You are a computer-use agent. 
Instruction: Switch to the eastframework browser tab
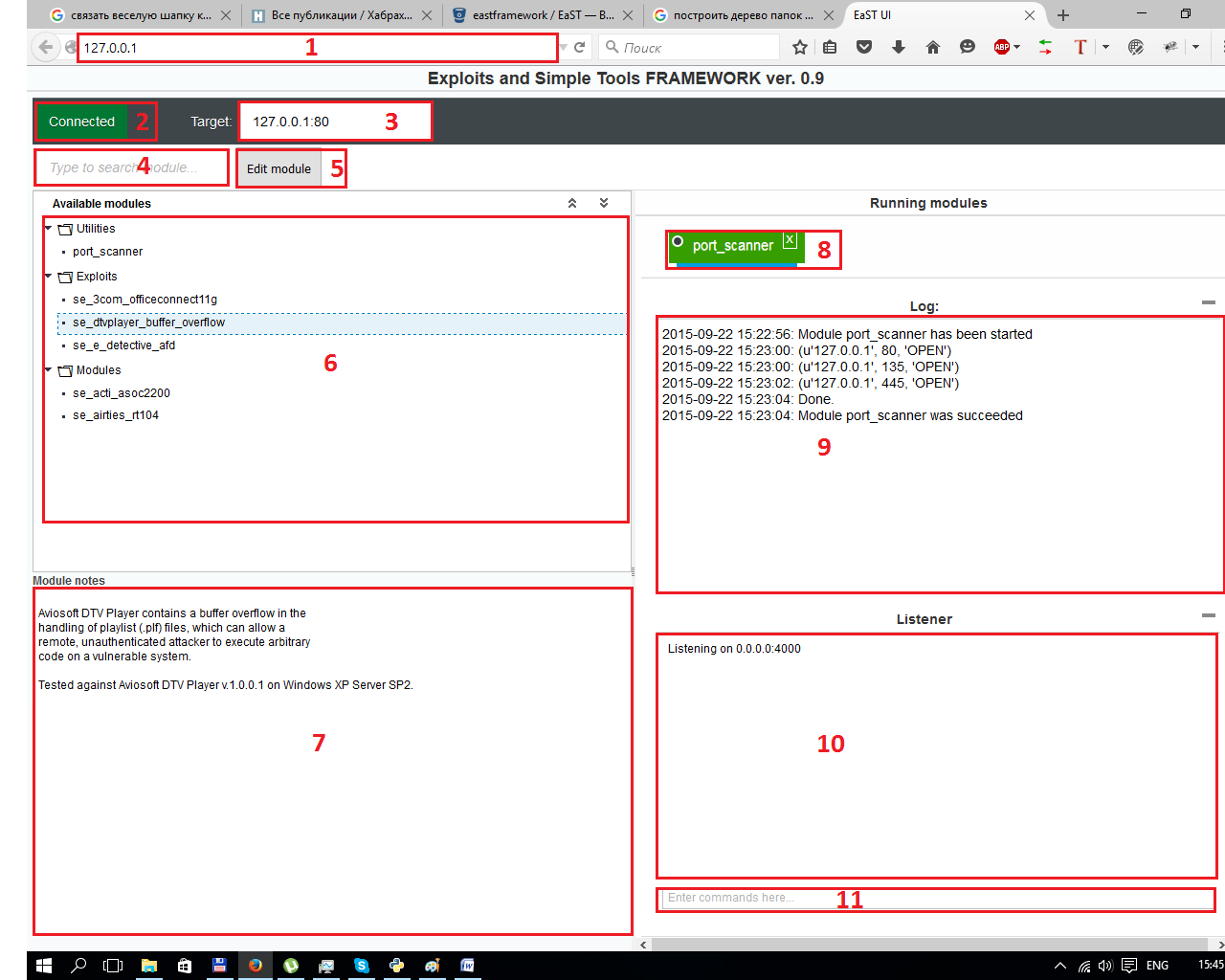[542, 15]
